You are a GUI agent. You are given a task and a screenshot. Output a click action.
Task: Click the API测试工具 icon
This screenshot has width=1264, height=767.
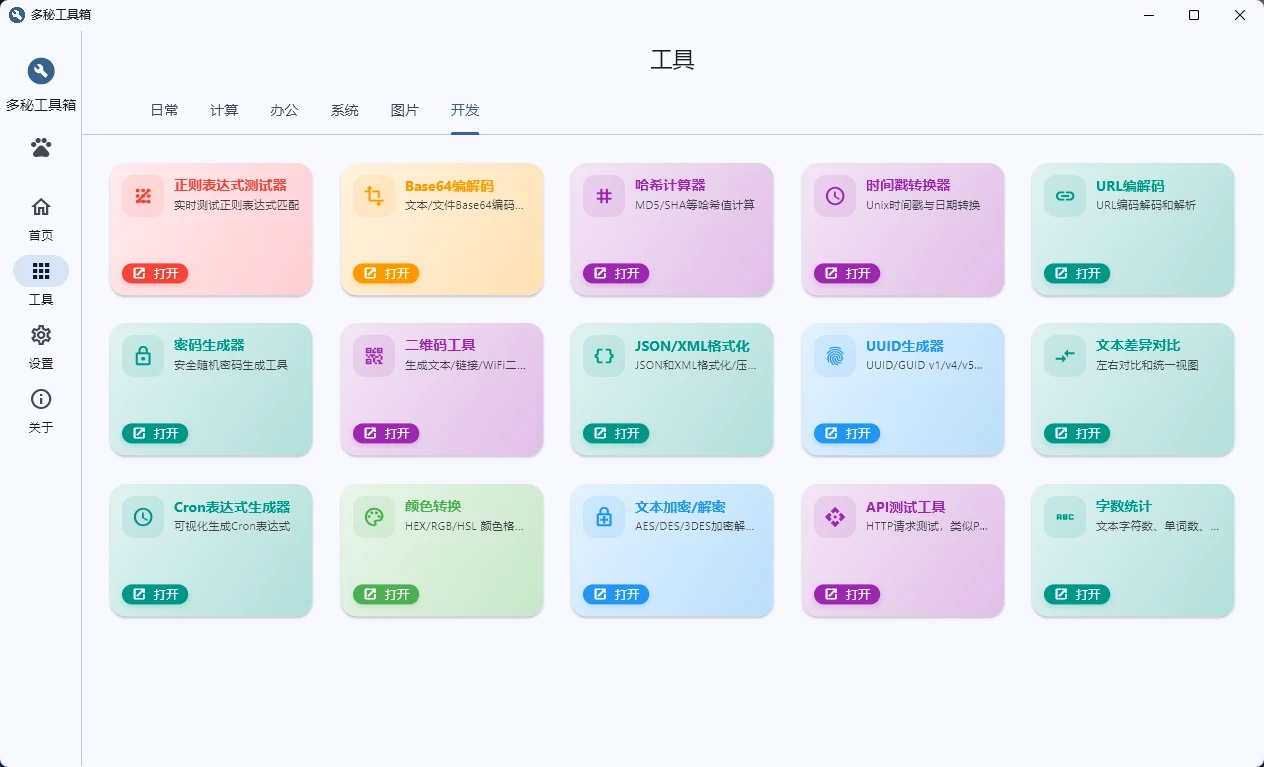tap(834, 517)
